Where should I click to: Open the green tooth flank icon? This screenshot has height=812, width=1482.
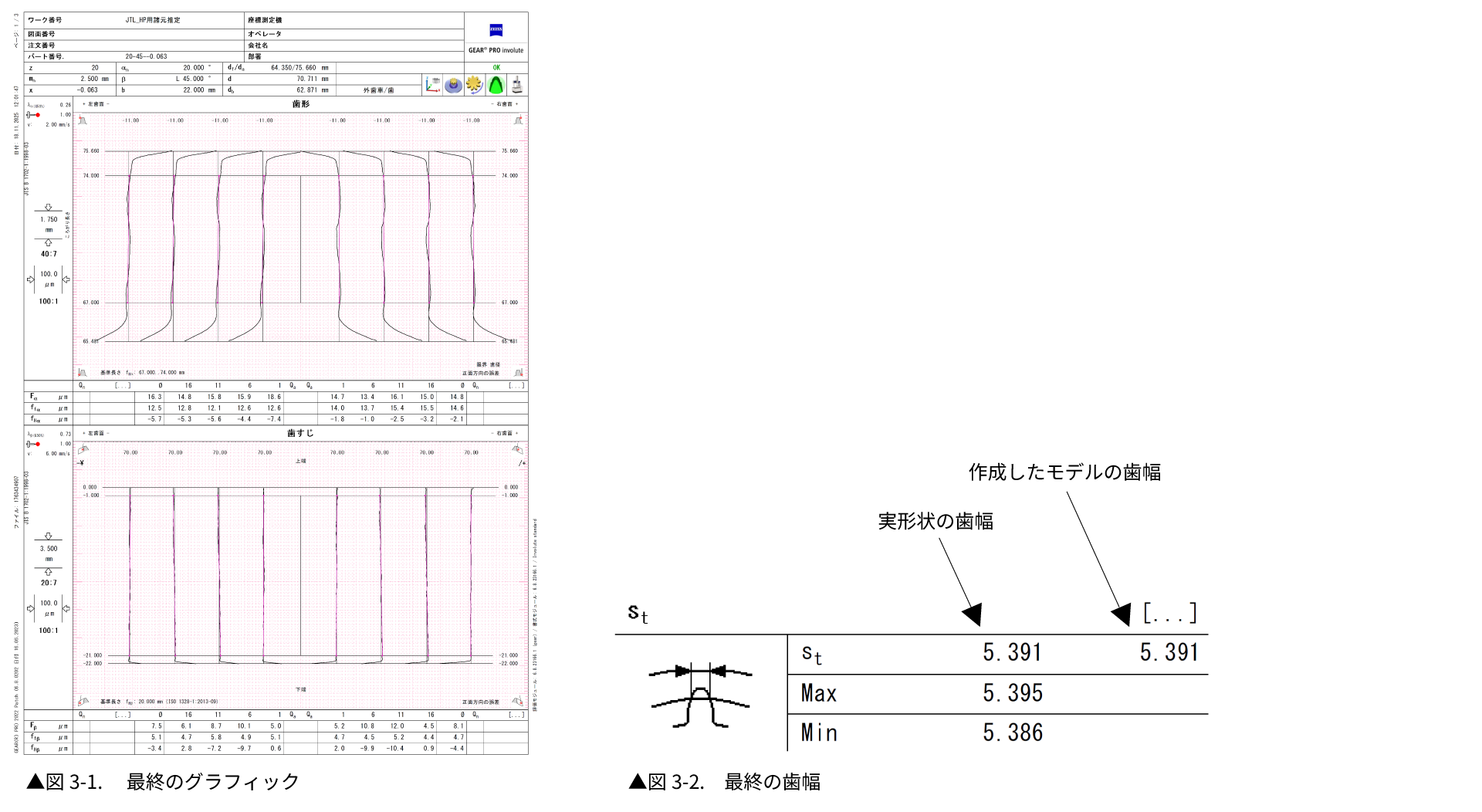(495, 85)
